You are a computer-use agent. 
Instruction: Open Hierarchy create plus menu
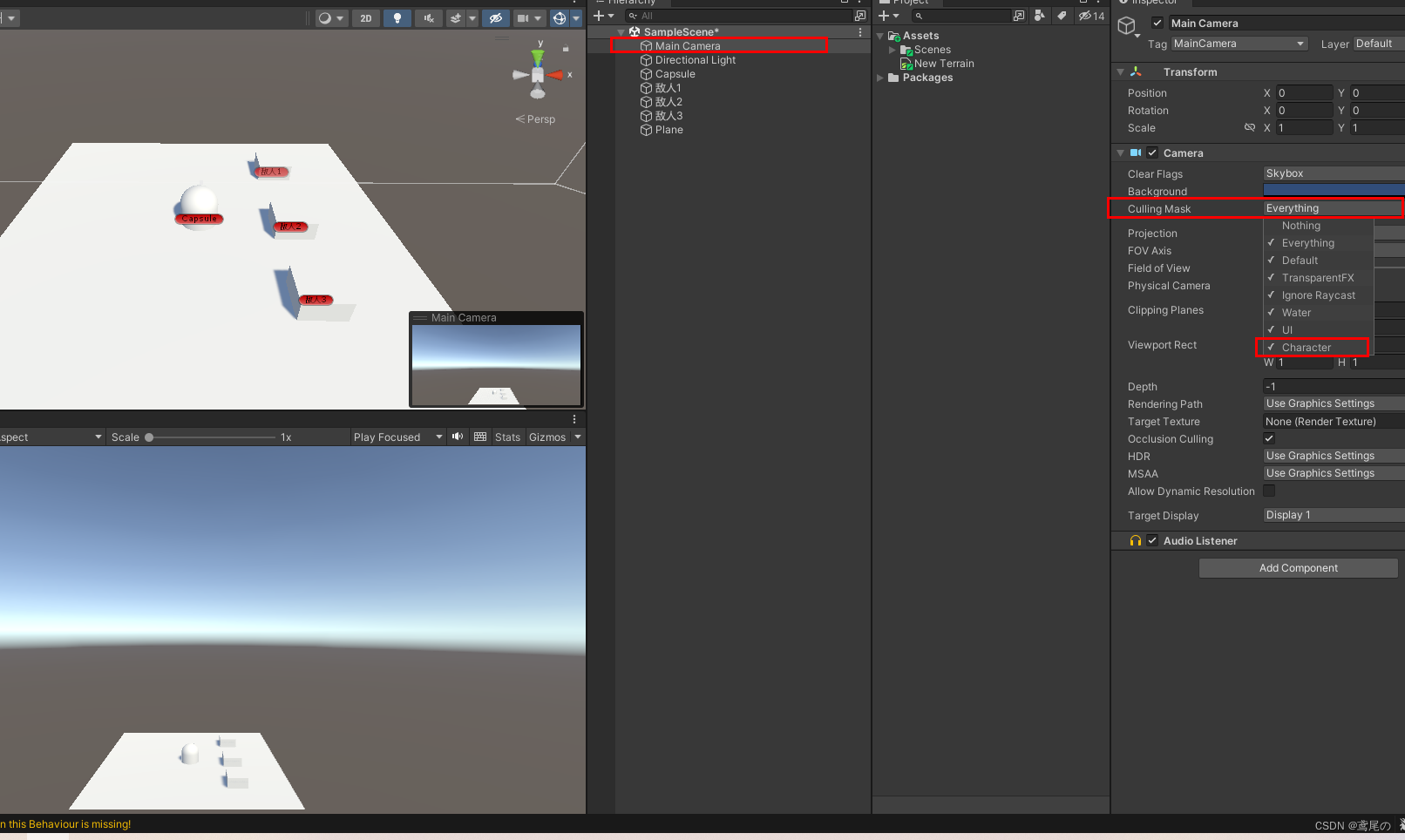604,16
